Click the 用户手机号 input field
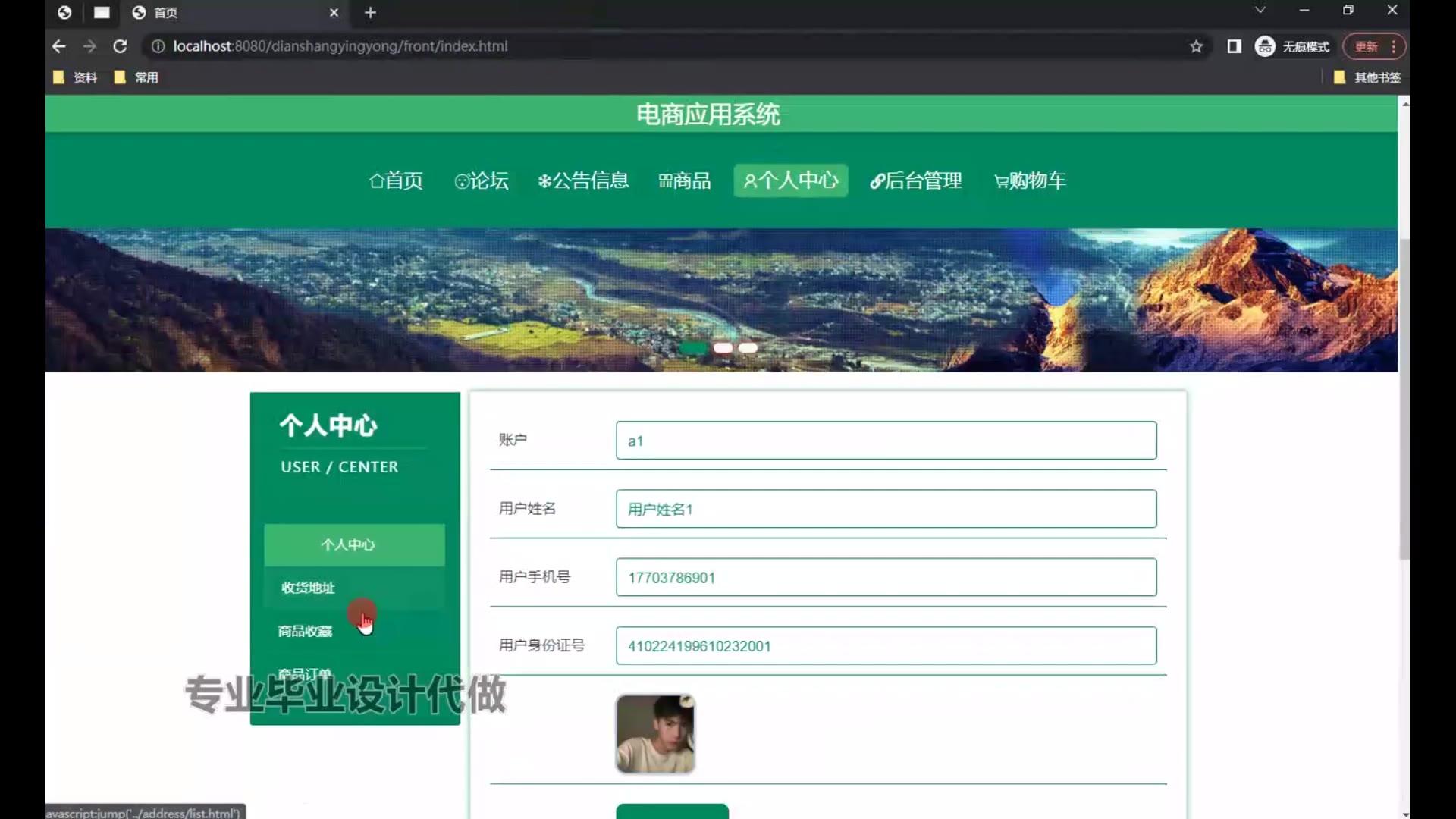The height and width of the screenshot is (819, 1456). tap(886, 577)
